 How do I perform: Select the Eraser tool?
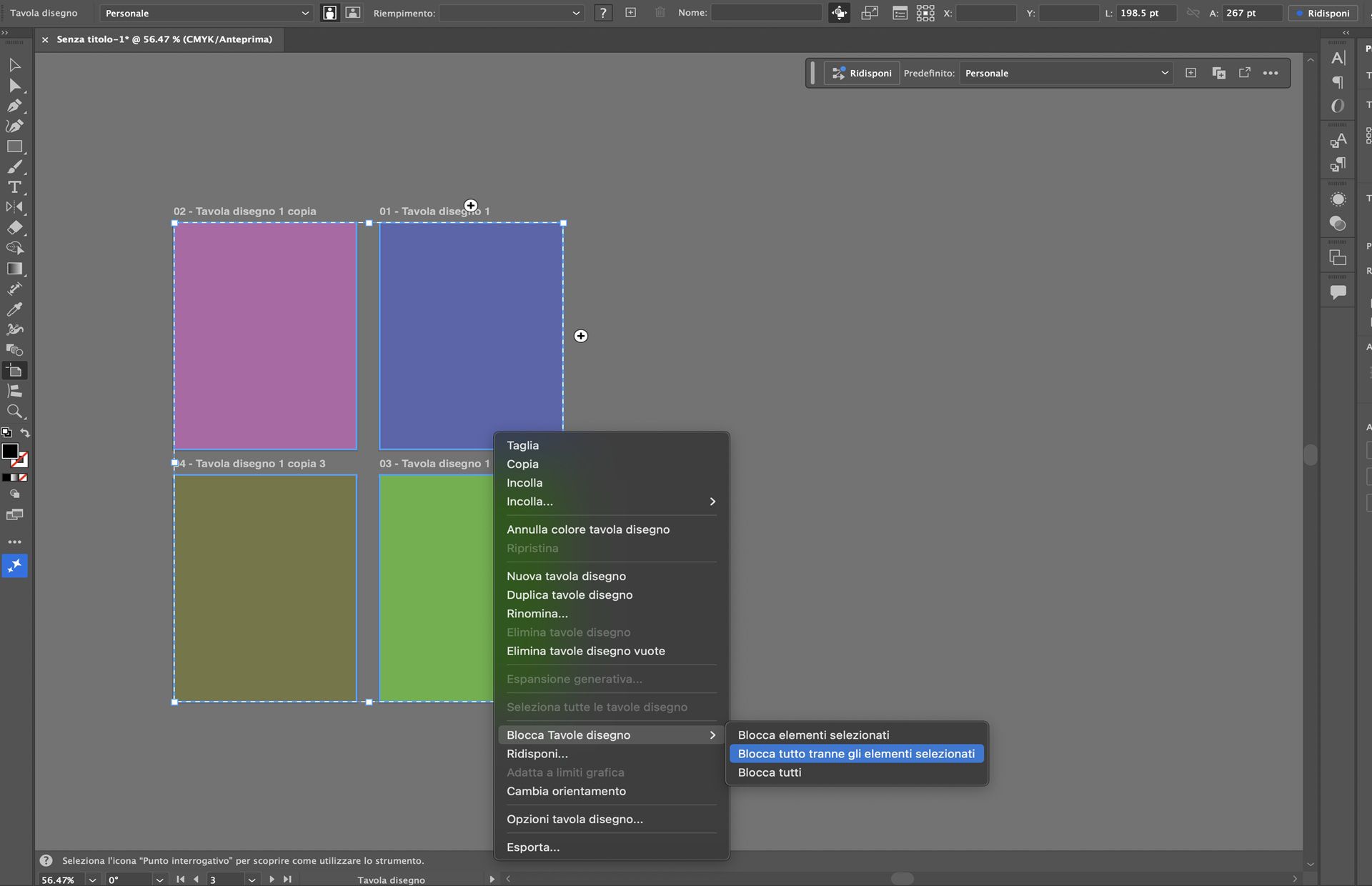pyautogui.click(x=16, y=227)
